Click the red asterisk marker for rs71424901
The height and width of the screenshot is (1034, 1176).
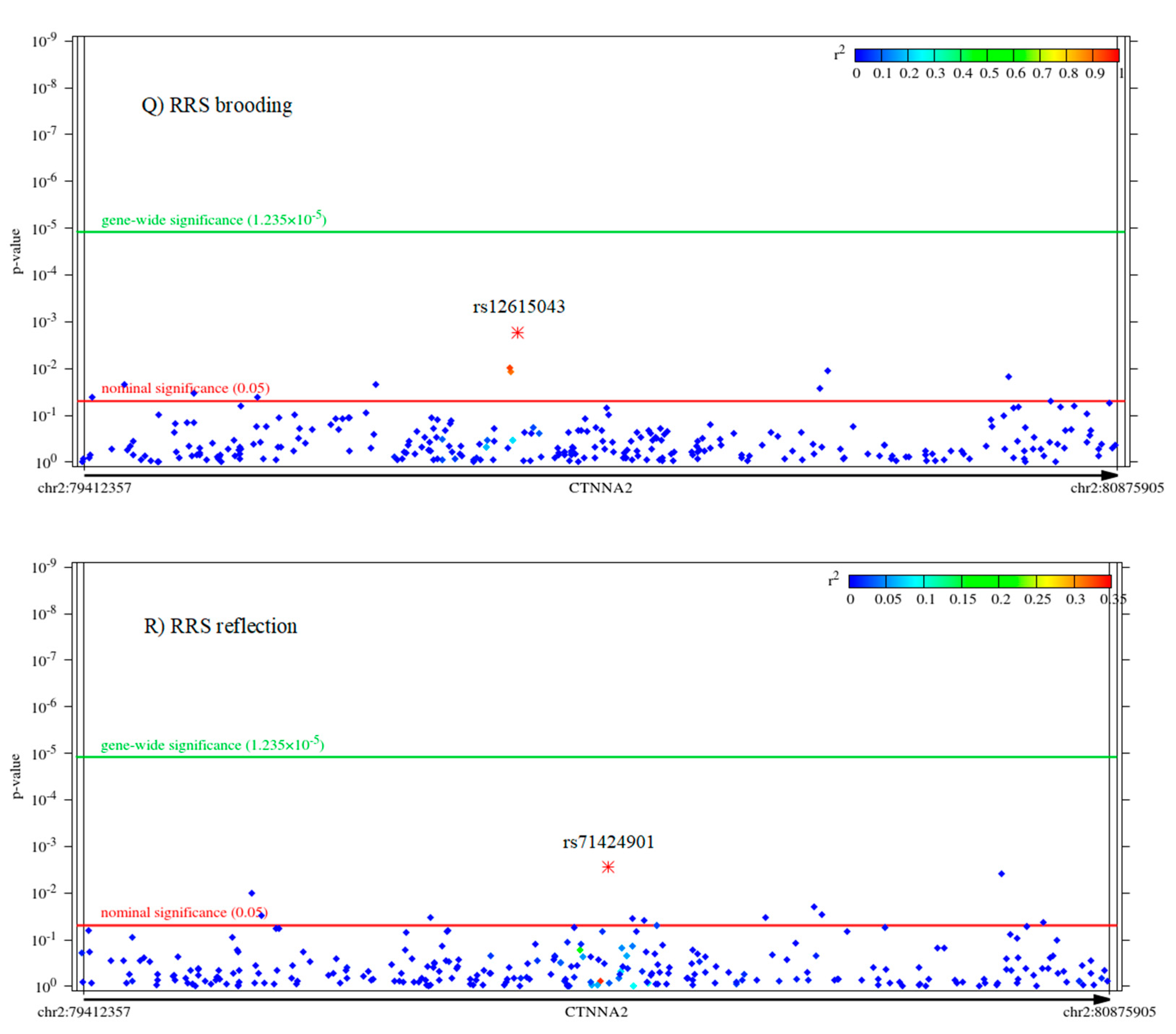tap(608, 866)
